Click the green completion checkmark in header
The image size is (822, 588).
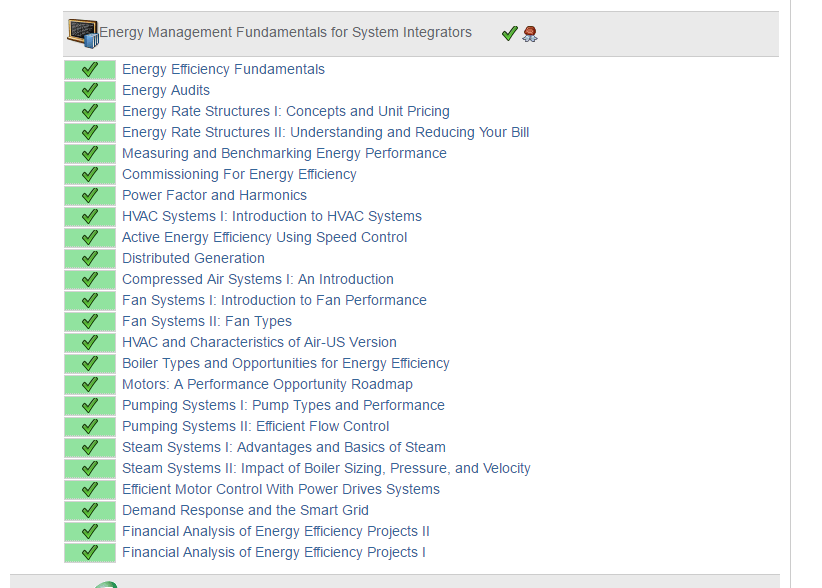509,33
